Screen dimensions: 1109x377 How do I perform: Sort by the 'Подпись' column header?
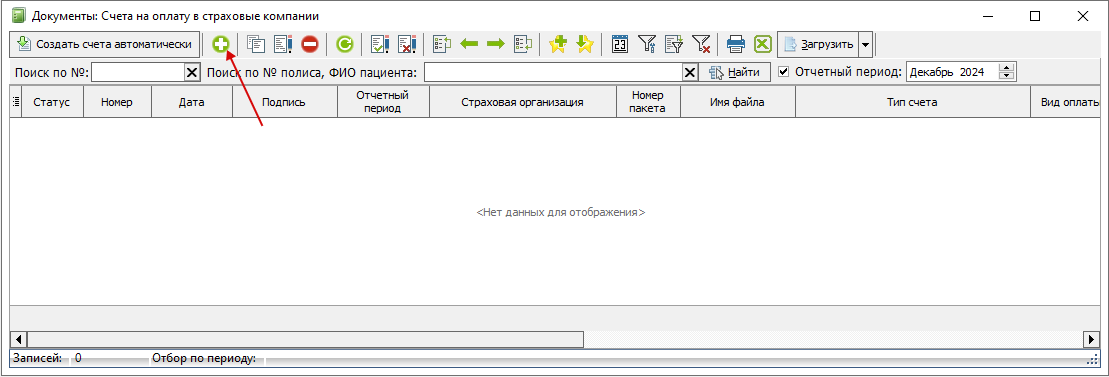(x=284, y=102)
